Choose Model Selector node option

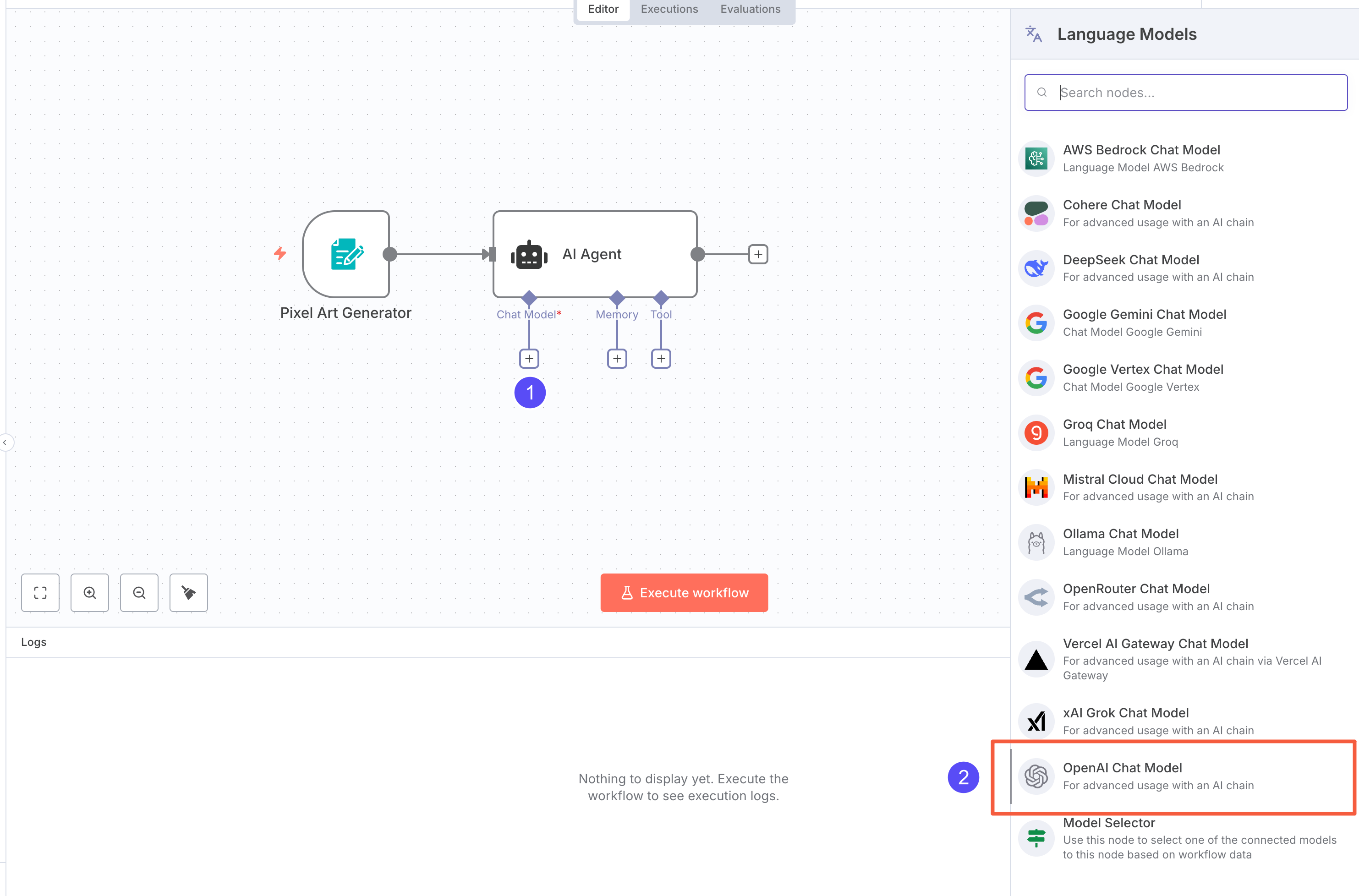point(1109,837)
